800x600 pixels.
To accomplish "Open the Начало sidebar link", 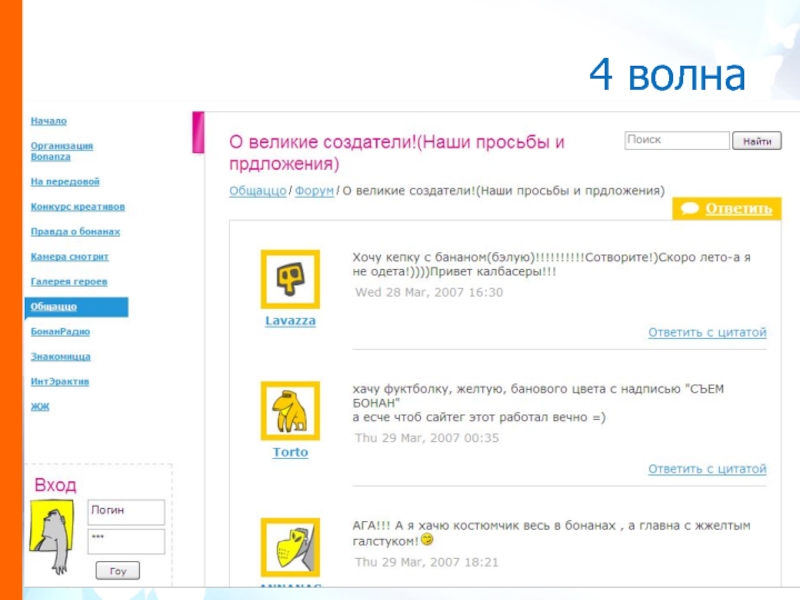I will coord(48,121).
